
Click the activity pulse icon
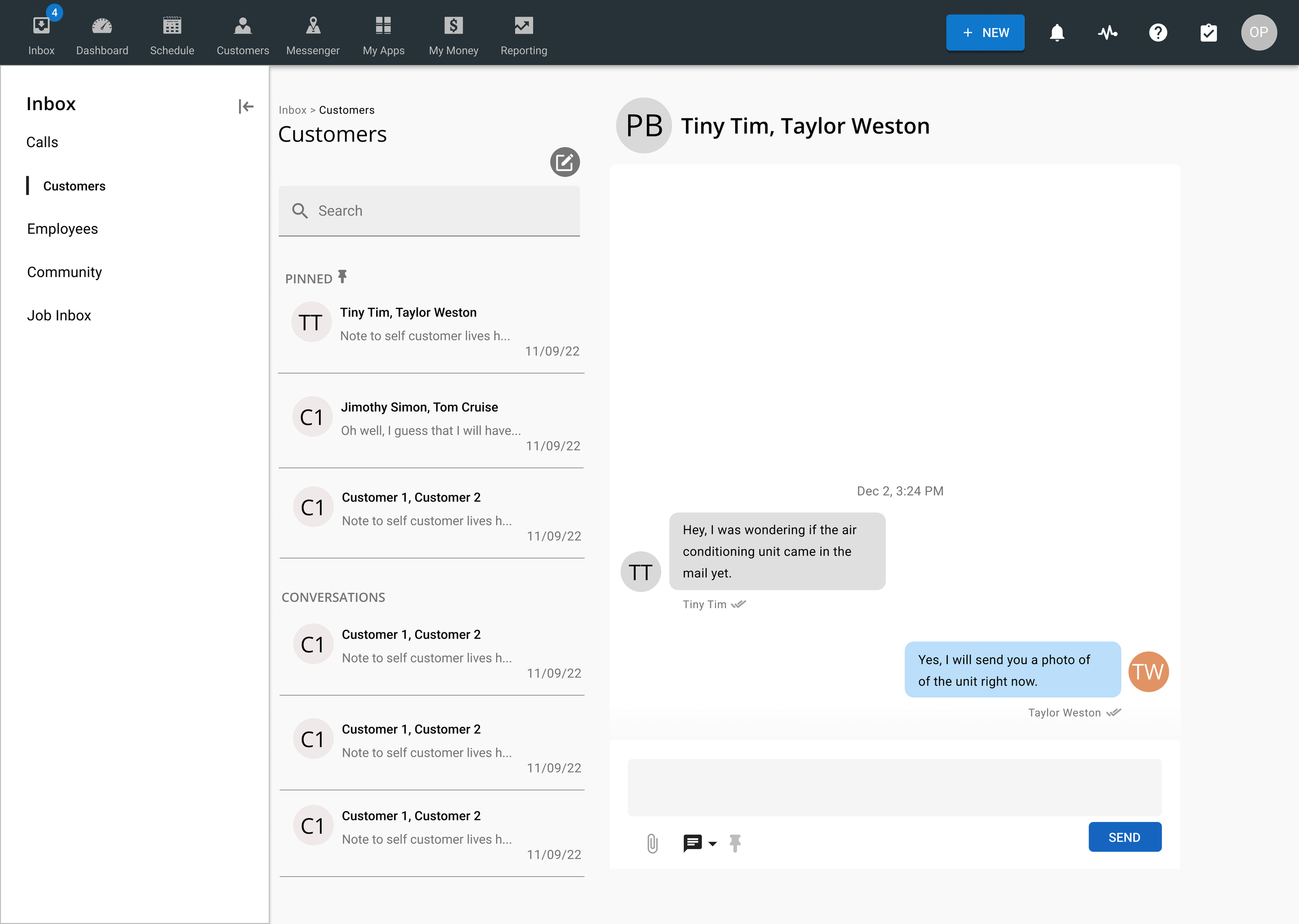tap(1107, 33)
